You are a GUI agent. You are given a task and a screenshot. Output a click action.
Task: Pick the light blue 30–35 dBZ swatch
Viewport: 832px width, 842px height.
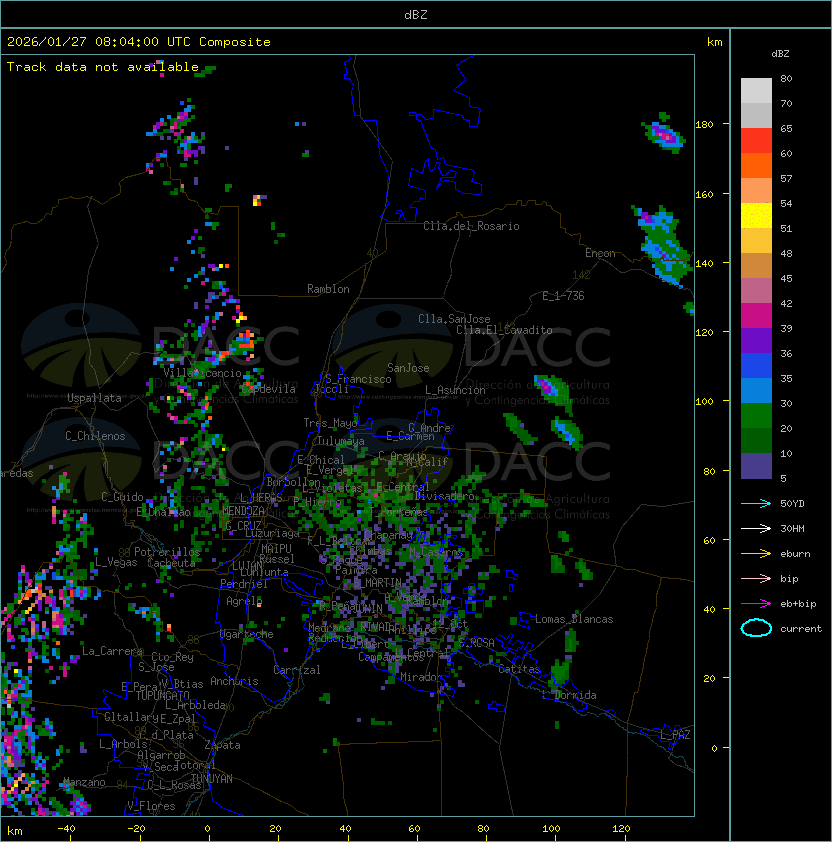tap(756, 390)
